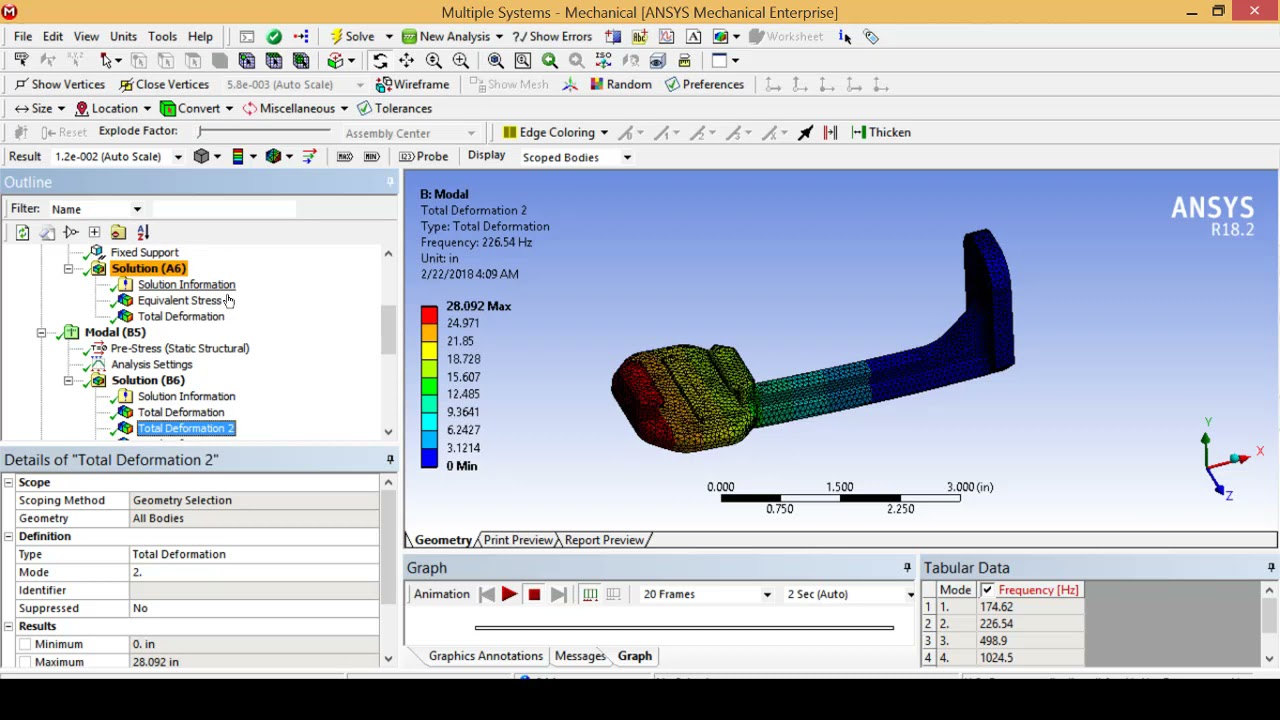Open the Units menu
This screenshot has width=1280, height=720.
click(x=123, y=36)
